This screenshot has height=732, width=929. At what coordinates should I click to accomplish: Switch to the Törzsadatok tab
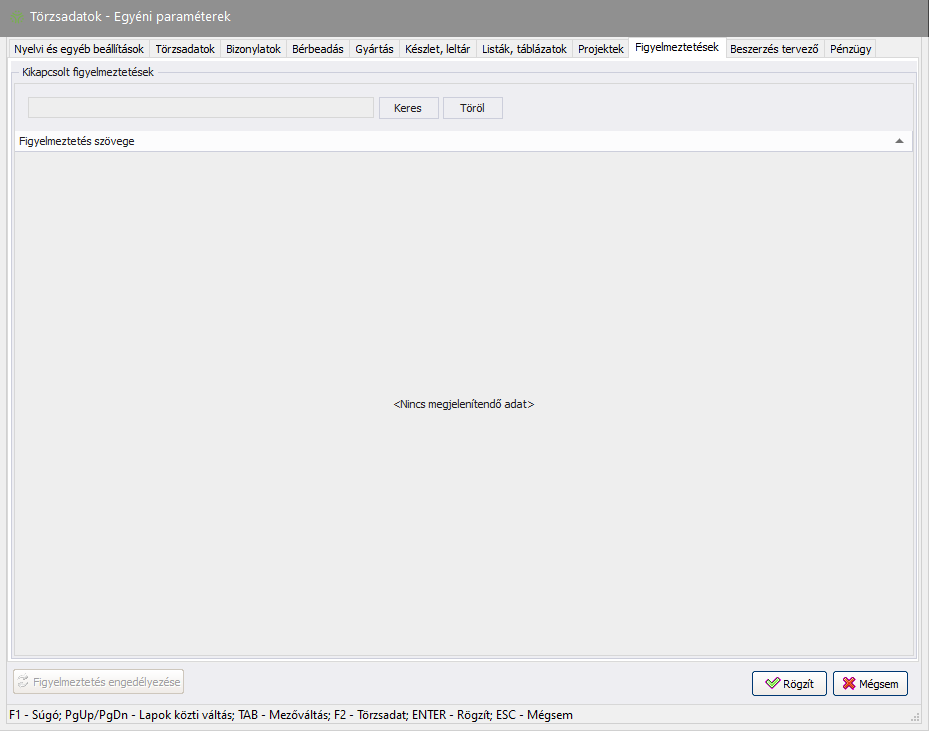[185, 49]
